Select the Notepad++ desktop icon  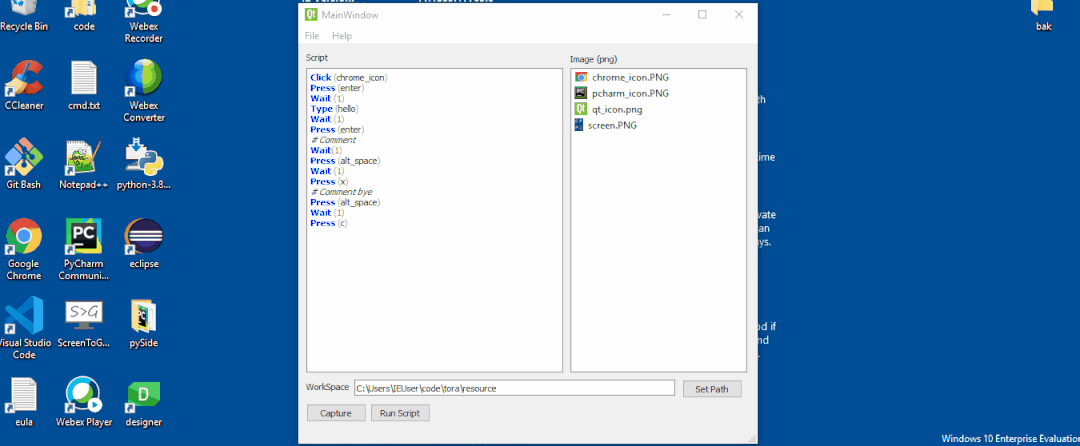(x=84, y=164)
